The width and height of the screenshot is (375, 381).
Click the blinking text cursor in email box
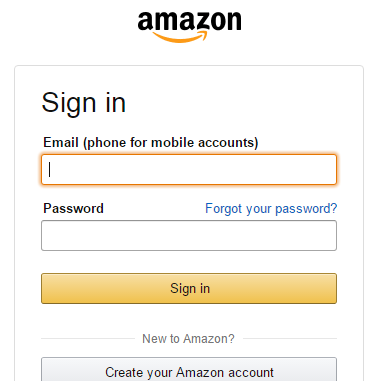(x=49, y=169)
